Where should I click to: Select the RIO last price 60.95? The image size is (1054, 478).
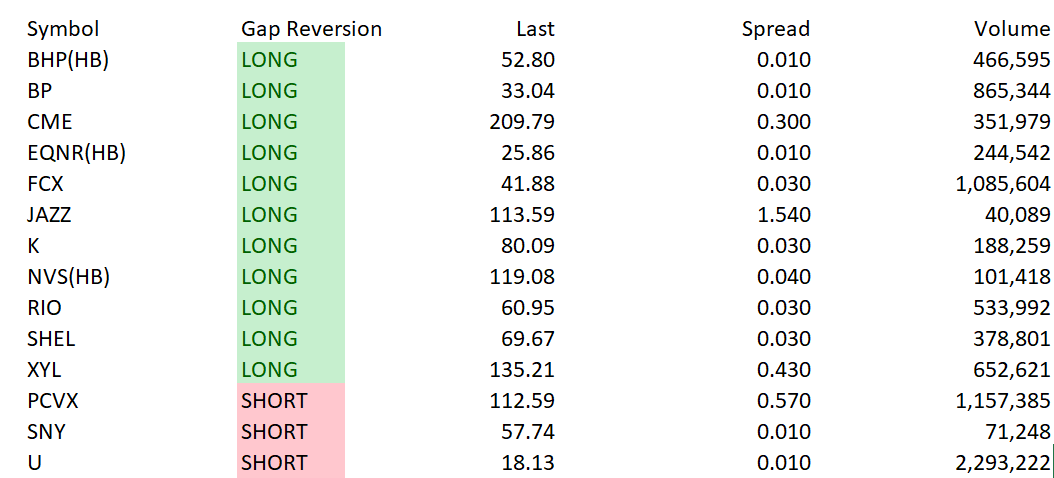(x=528, y=308)
